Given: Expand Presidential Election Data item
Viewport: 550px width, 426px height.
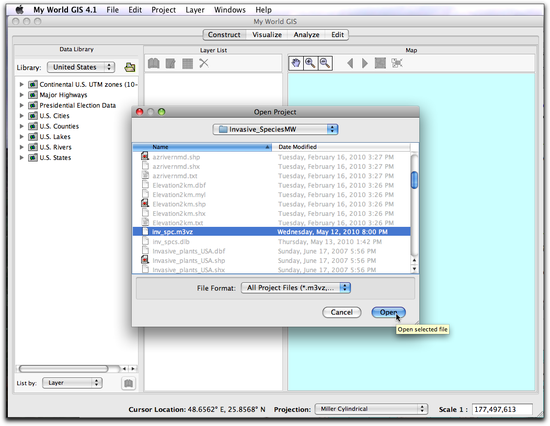Looking at the screenshot, I should coord(21,105).
